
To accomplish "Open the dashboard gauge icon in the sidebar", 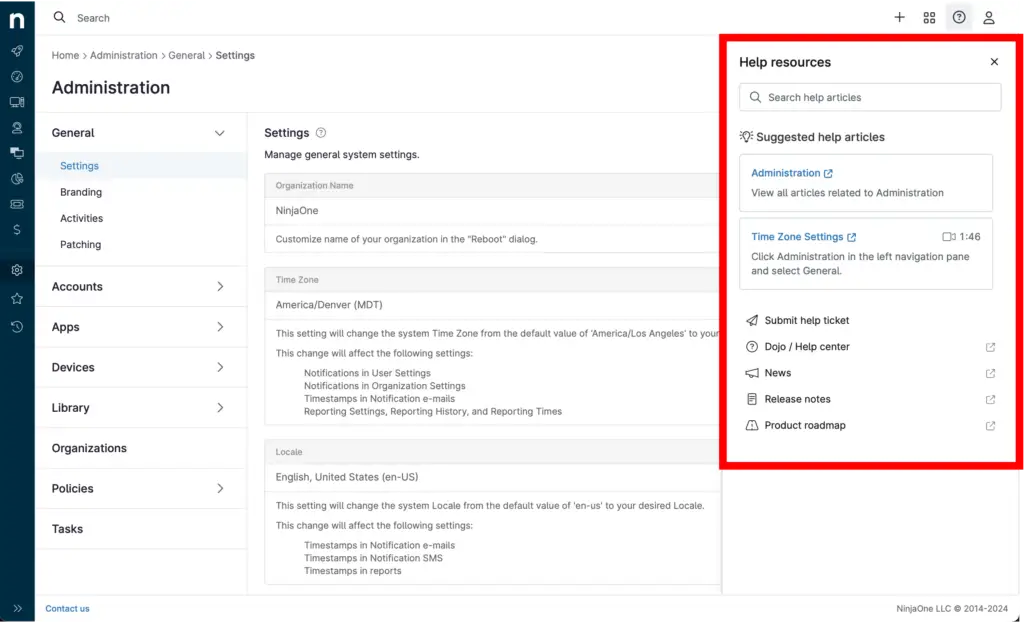I will [x=17, y=76].
